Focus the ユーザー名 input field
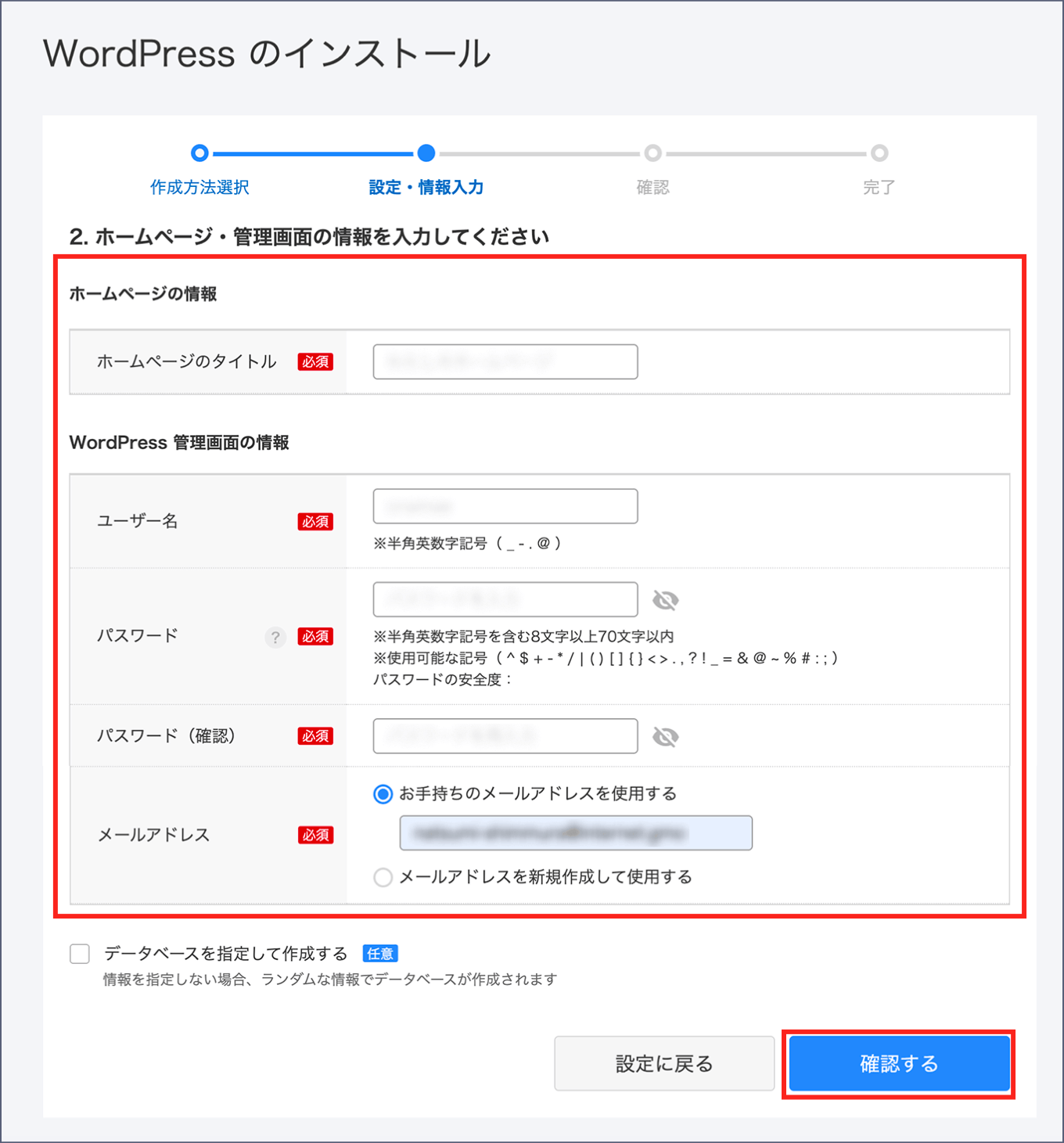The image size is (1064, 1143). [x=505, y=506]
